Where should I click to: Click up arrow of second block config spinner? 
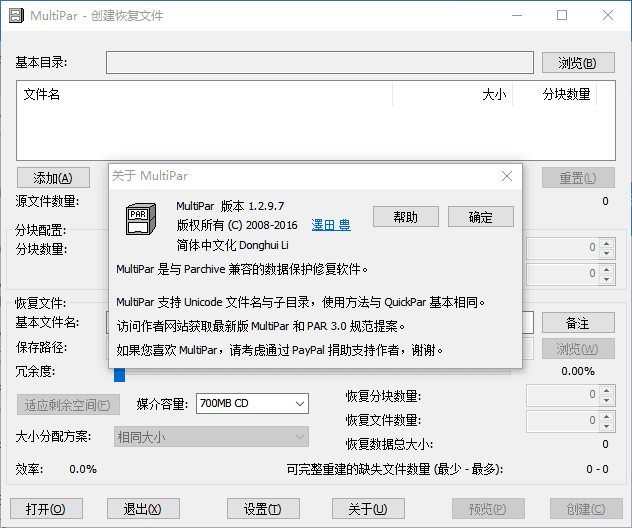tap(607, 269)
